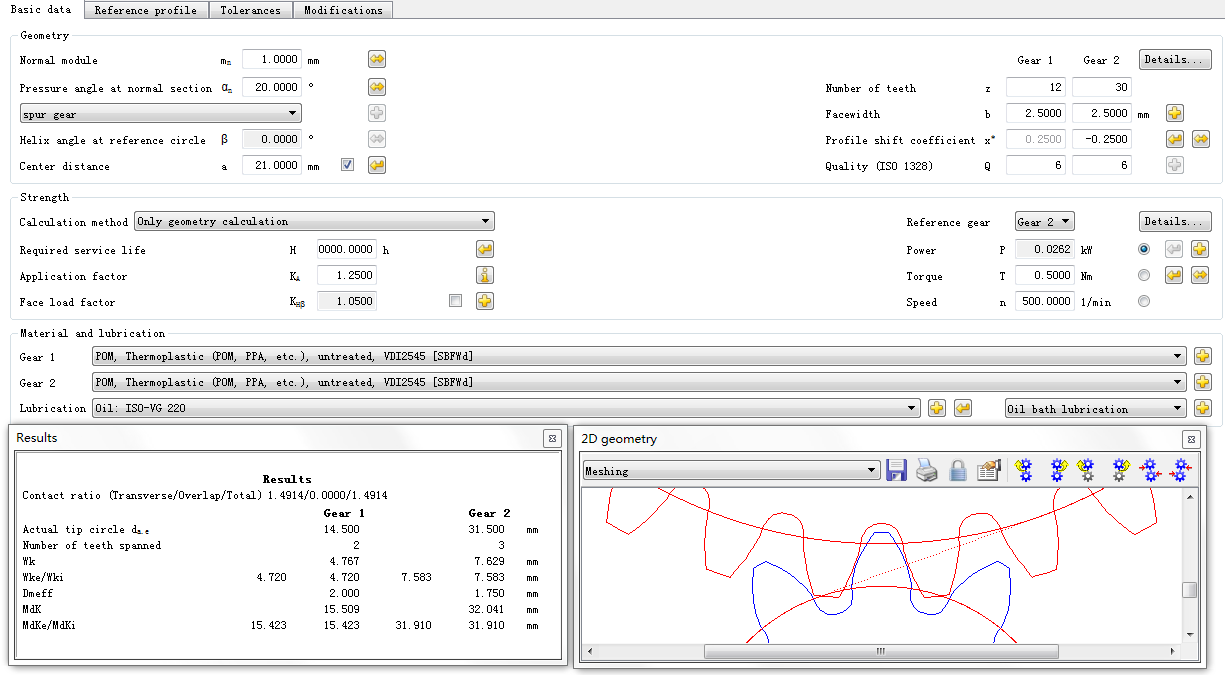The width and height of the screenshot is (1225, 675).
Task: Open the Gear 1 material dropdown
Action: coord(638,356)
